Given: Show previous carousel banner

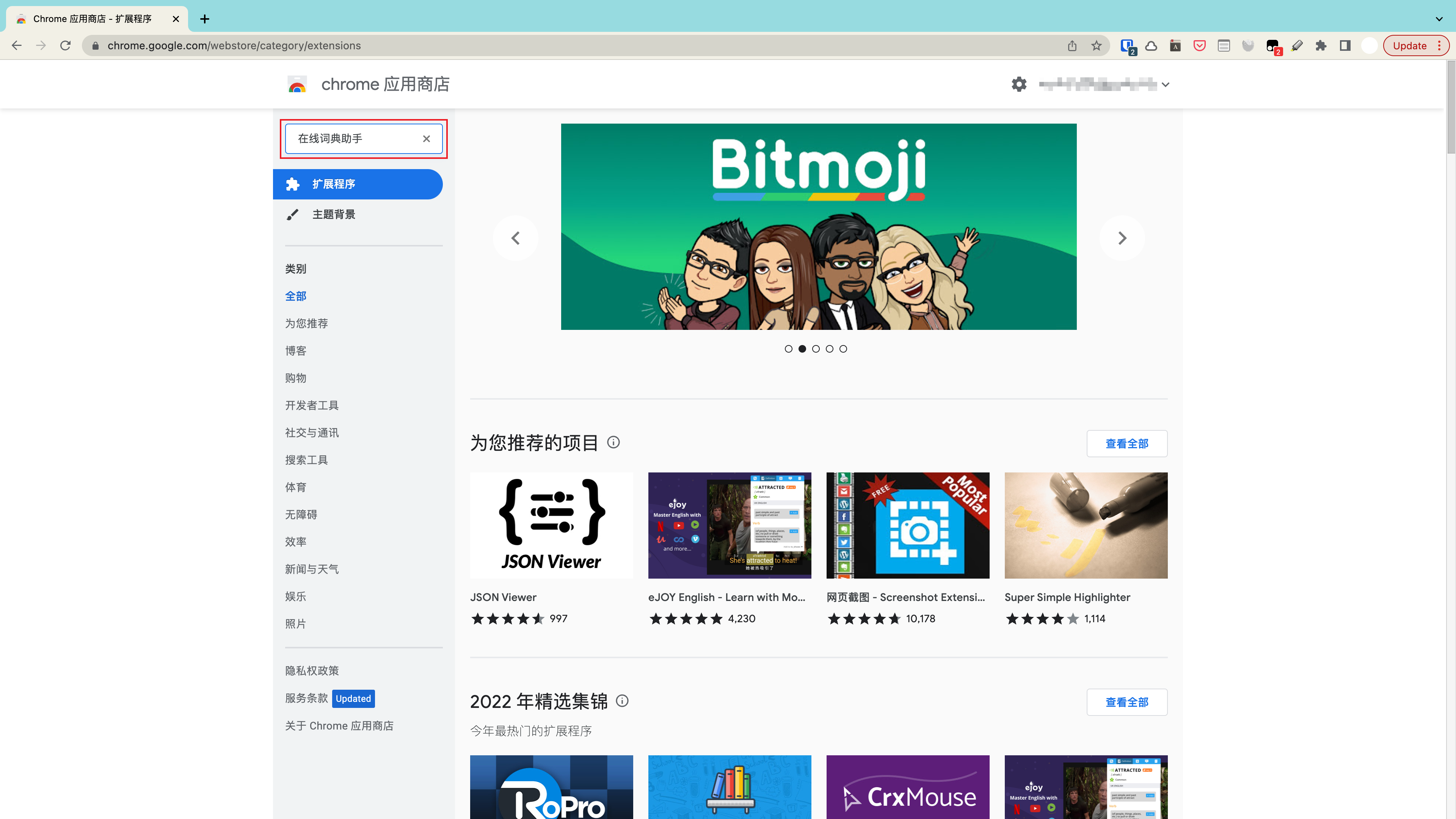Looking at the screenshot, I should (x=516, y=238).
